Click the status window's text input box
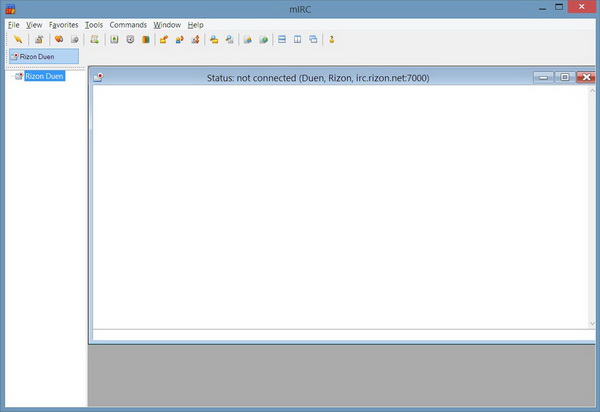The image size is (600, 412). coord(342,335)
